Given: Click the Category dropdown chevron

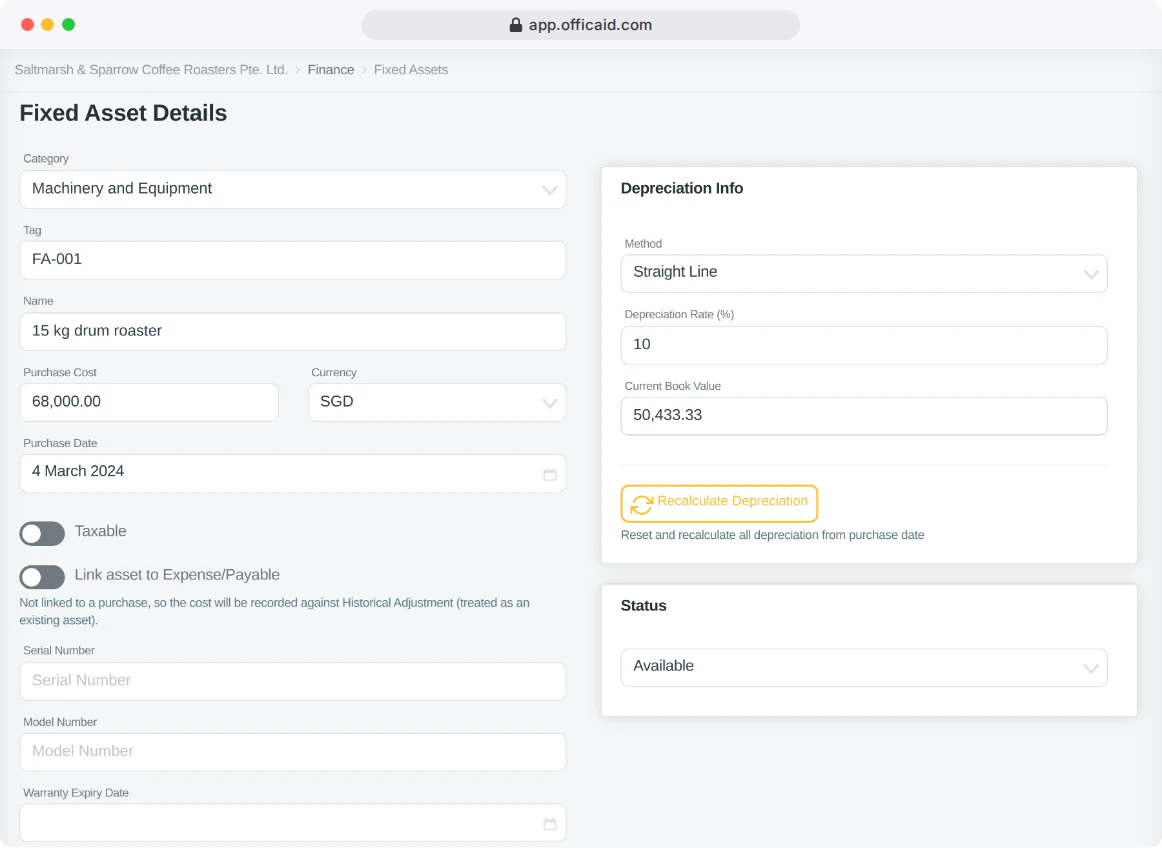Looking at the screenshot, I should click(x=549, y=190).
